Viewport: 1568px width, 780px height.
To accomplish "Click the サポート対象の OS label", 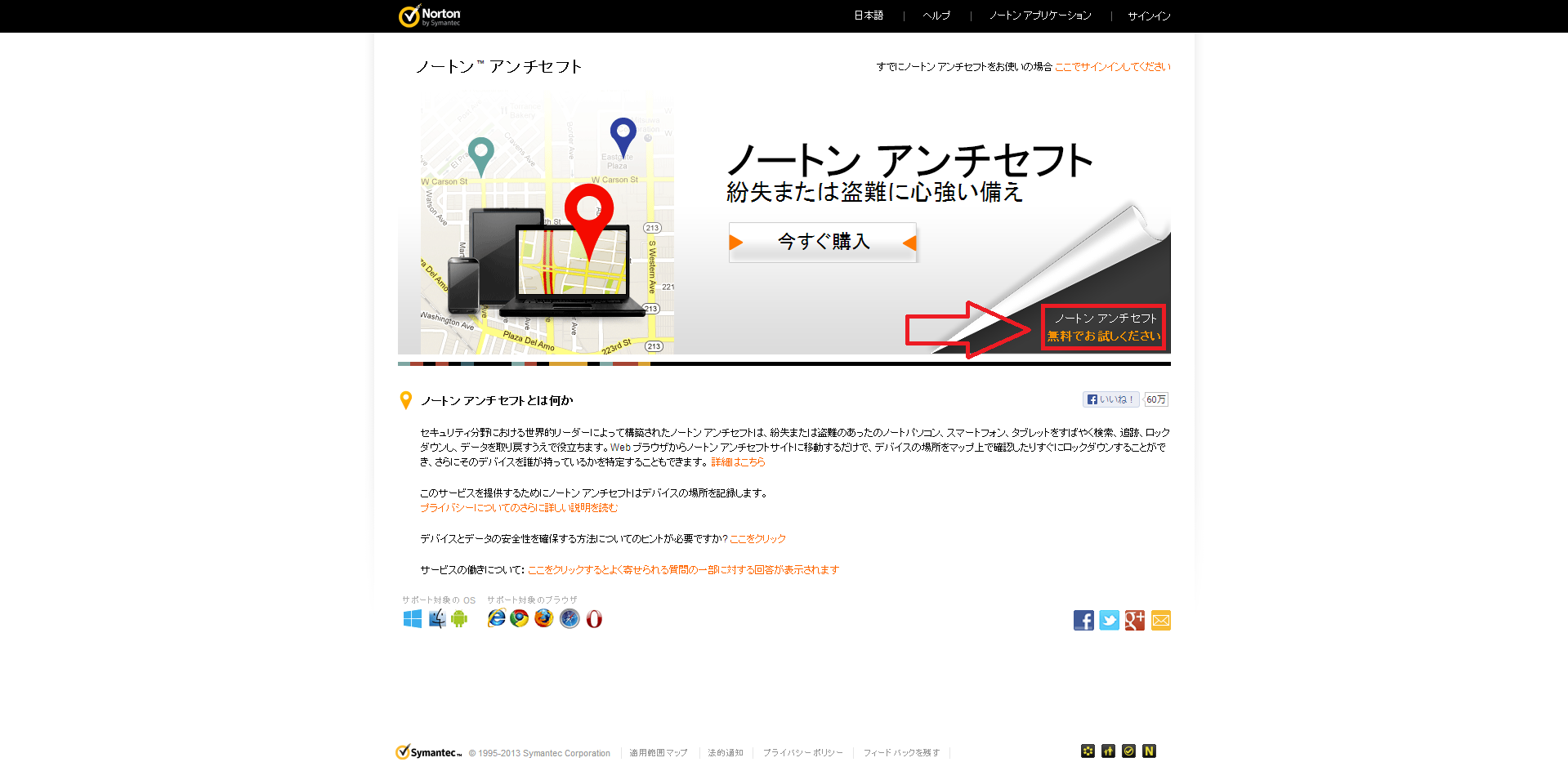I will click(439, 600).
